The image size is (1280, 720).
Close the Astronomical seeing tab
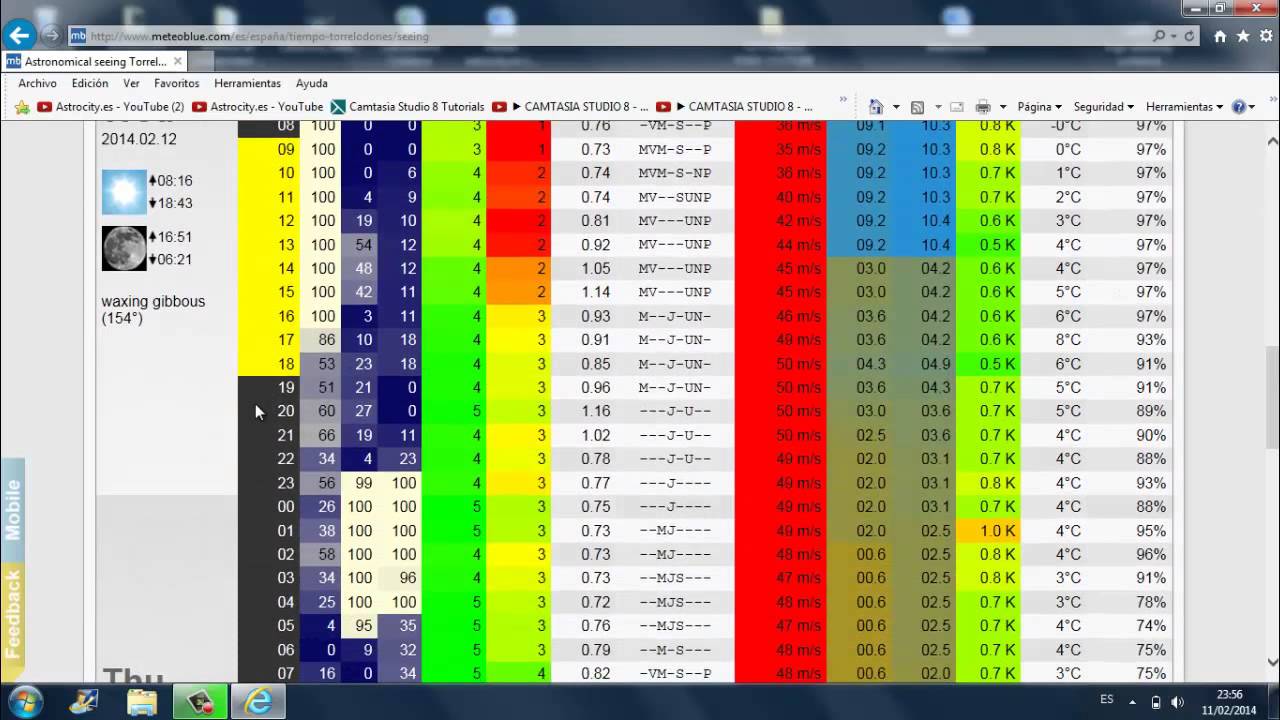click(178, 61)
